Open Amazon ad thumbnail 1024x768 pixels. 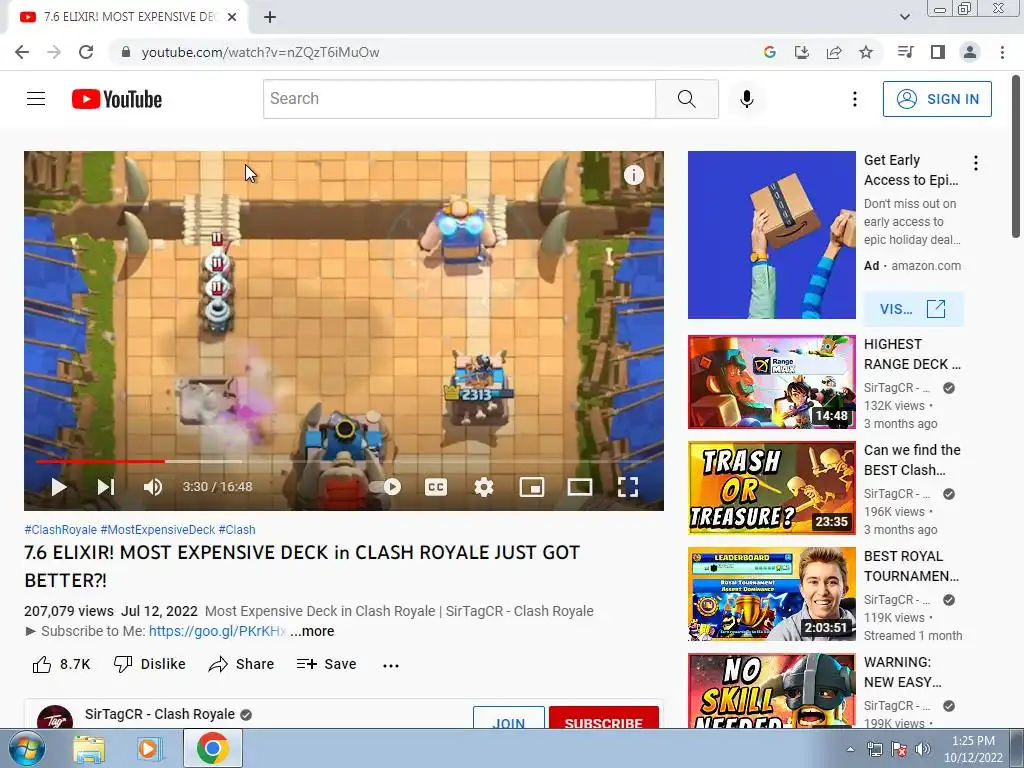click(x=771, y=235)
